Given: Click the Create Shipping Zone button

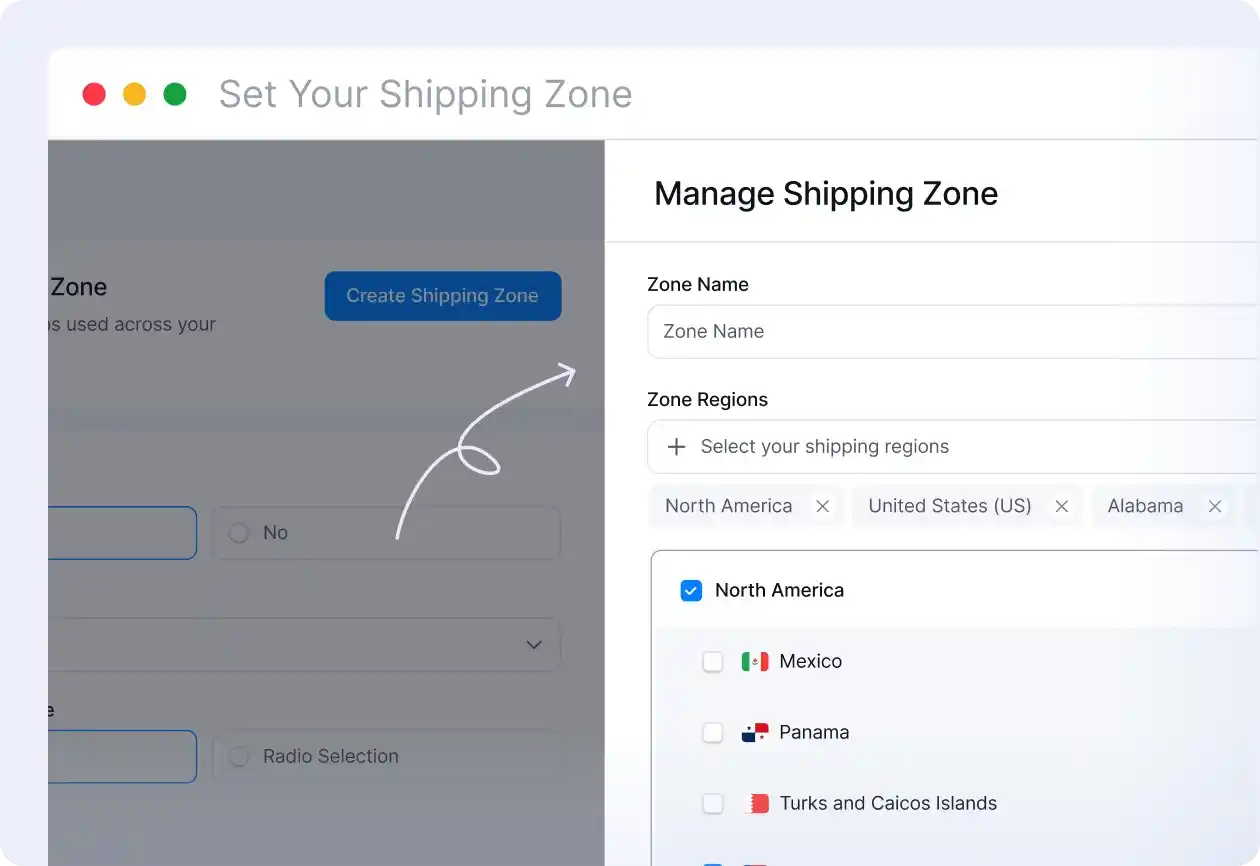Looking at the screenshot, I should (x=442, y=296).
